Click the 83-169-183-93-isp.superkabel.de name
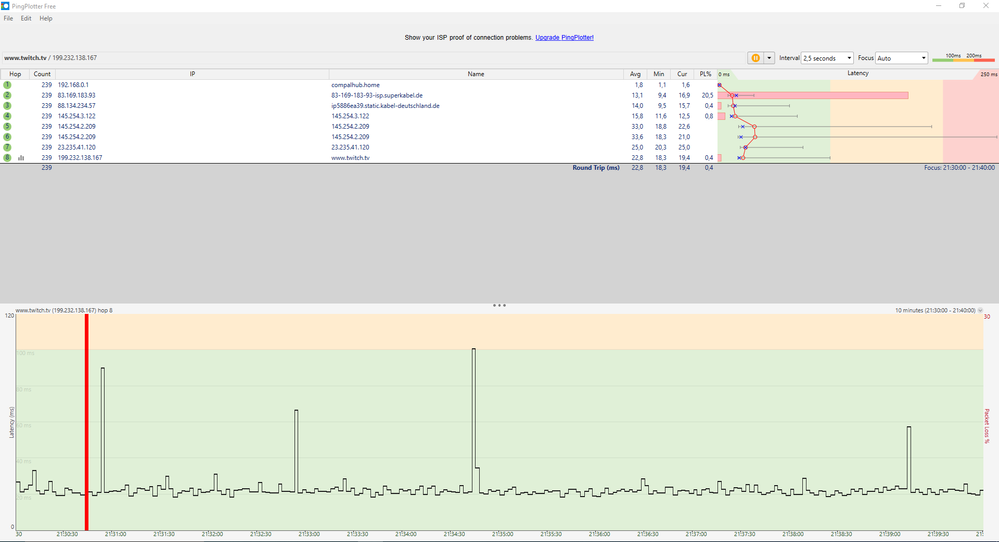 pyautogui.click(x=377, y=95)
